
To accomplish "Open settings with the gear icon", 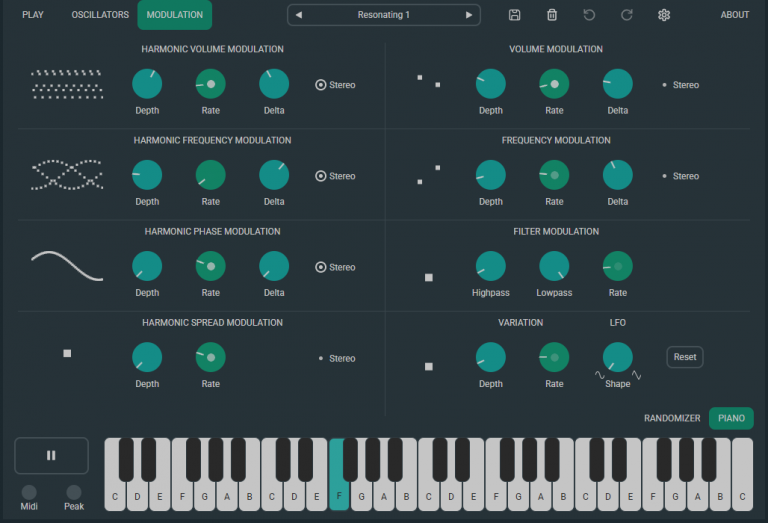I will [x=664, y=15].
